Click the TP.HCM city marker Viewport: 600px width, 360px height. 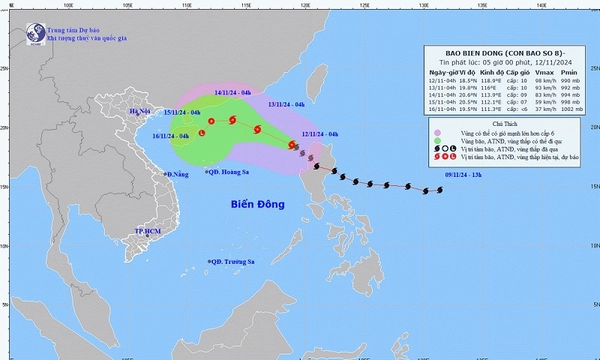pos(147,235)
